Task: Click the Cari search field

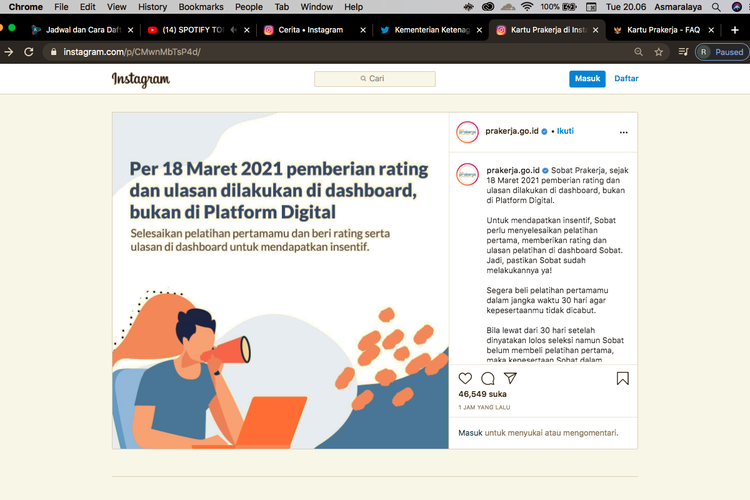Action: pos(375,78)
